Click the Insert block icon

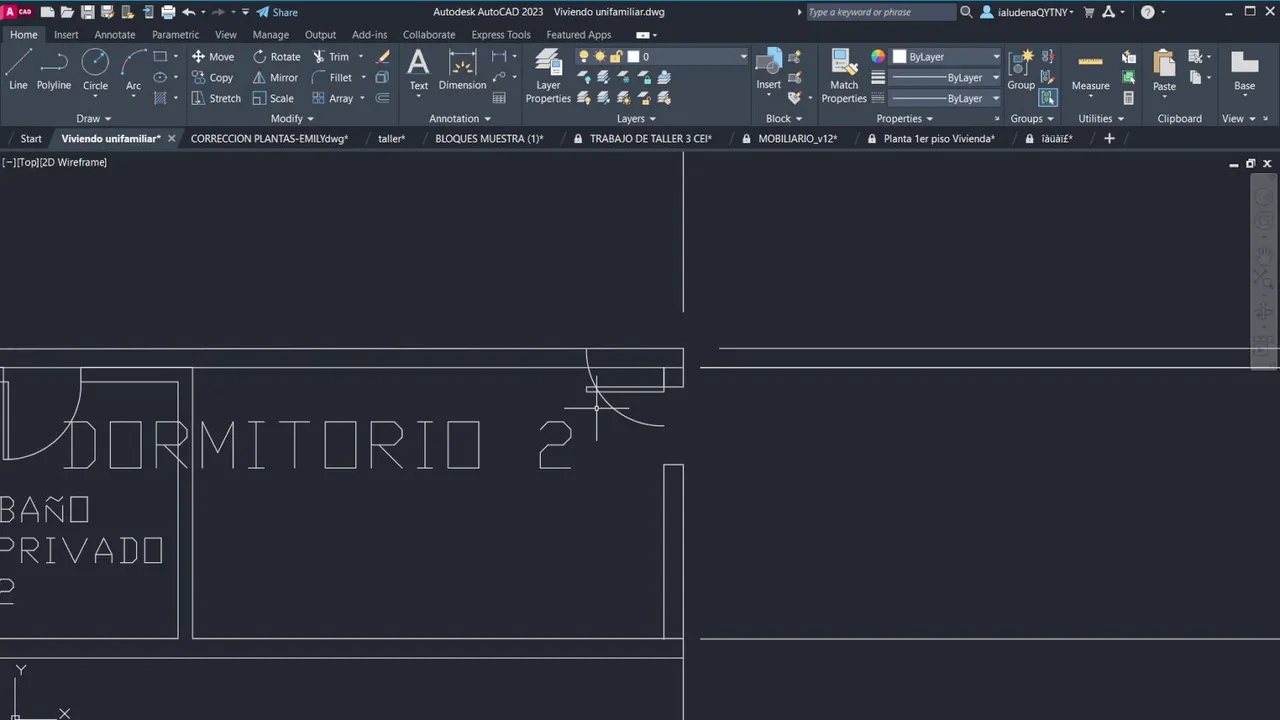768,68
